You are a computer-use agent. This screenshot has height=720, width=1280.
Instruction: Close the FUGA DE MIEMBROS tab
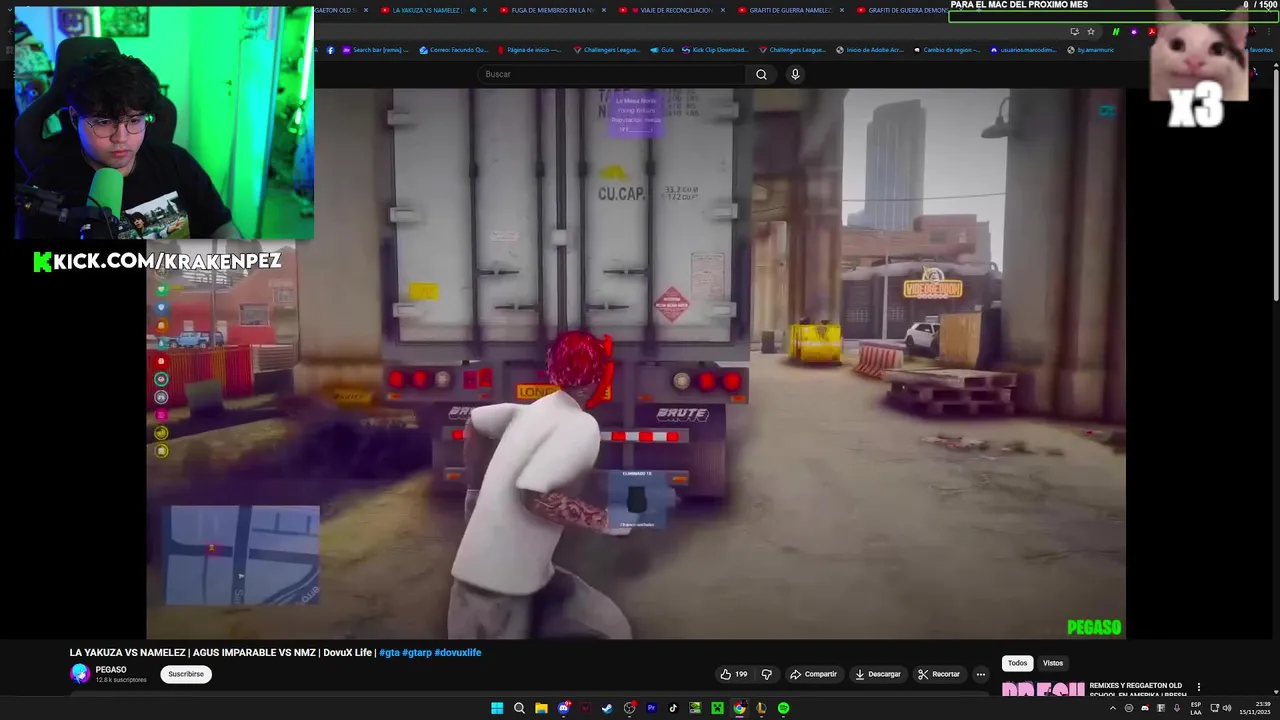point(604,10)
